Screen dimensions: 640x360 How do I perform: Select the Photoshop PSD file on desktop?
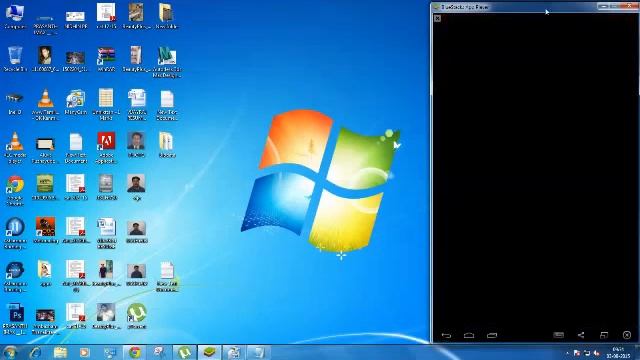[x=16, y=319]
